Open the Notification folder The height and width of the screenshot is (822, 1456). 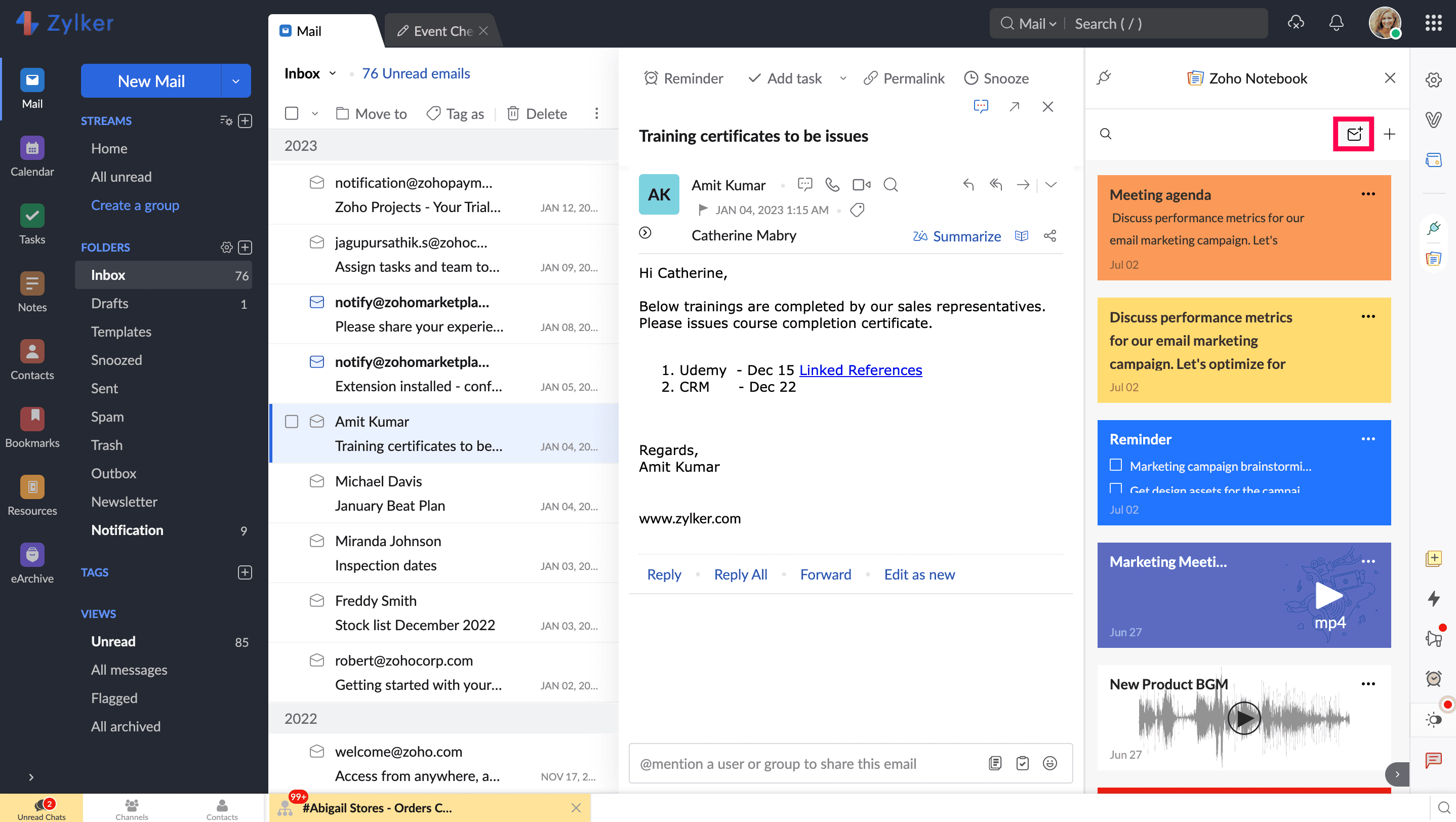tap(127, 529)
